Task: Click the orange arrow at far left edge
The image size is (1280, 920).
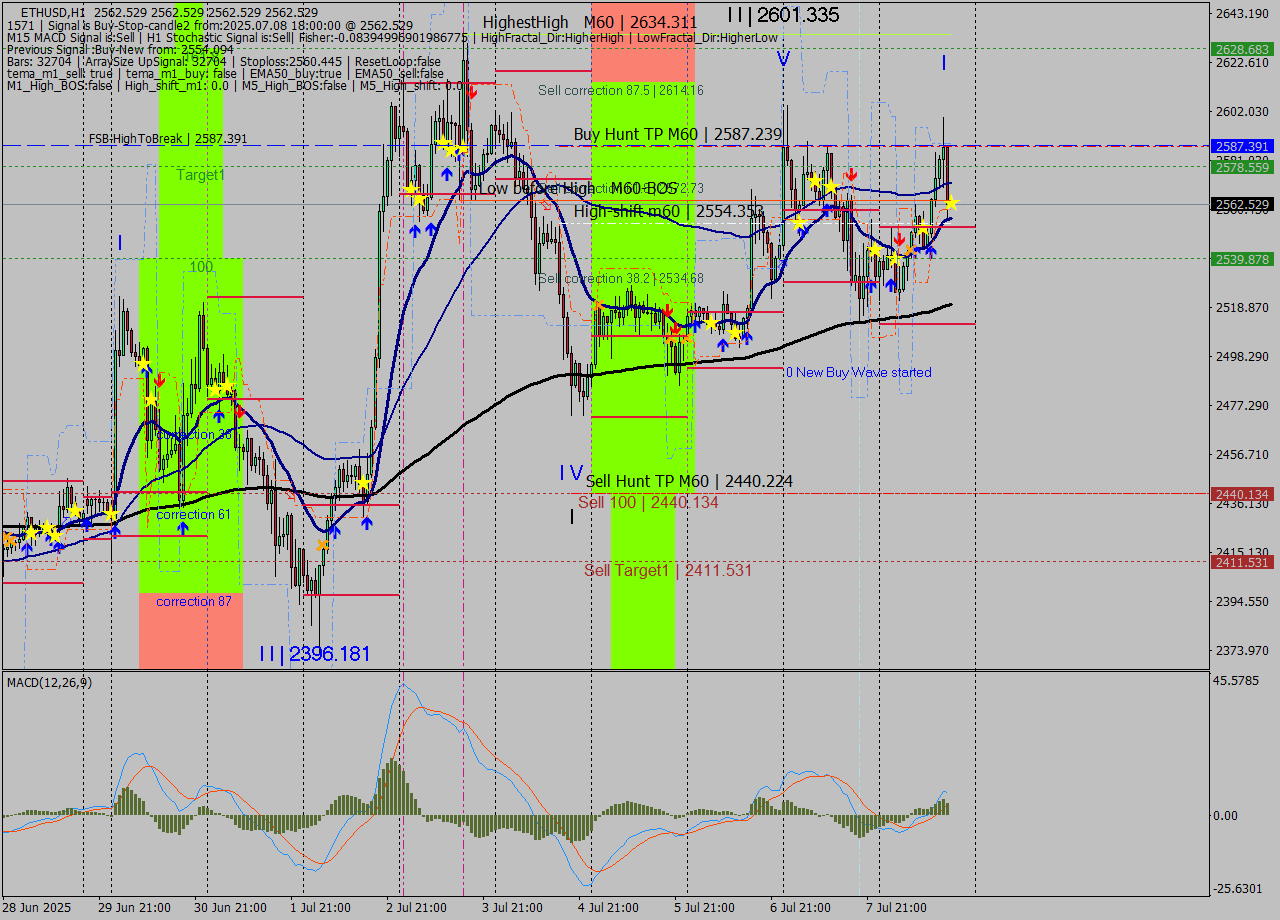Action: (9, 539)
